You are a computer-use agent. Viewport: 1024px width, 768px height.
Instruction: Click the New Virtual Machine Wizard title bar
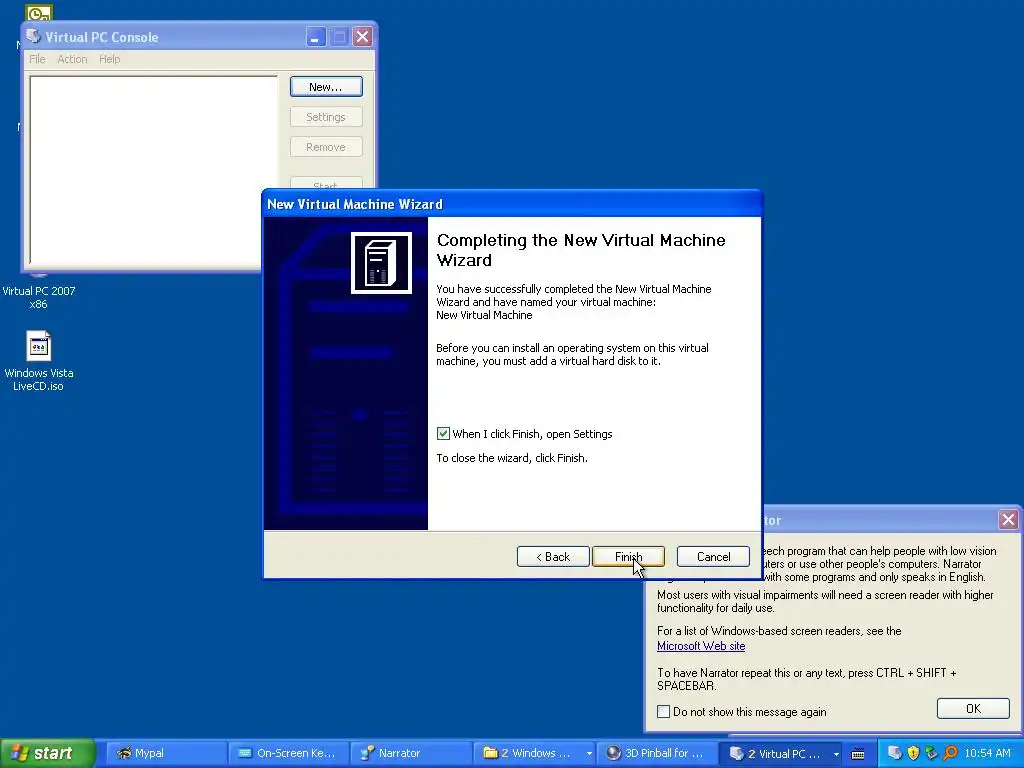511,204
